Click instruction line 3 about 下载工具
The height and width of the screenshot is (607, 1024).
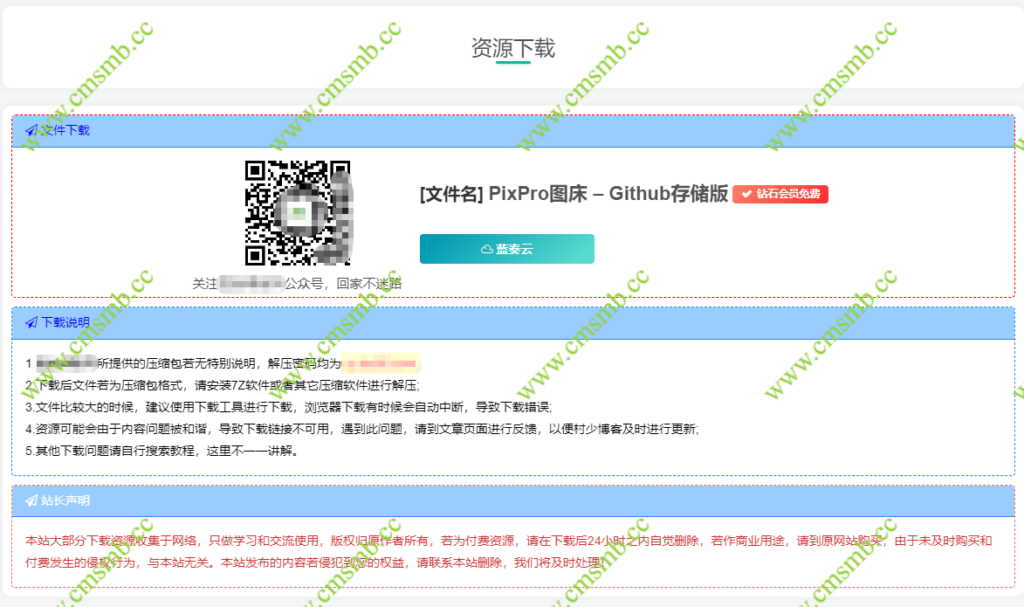pos(289,407)
